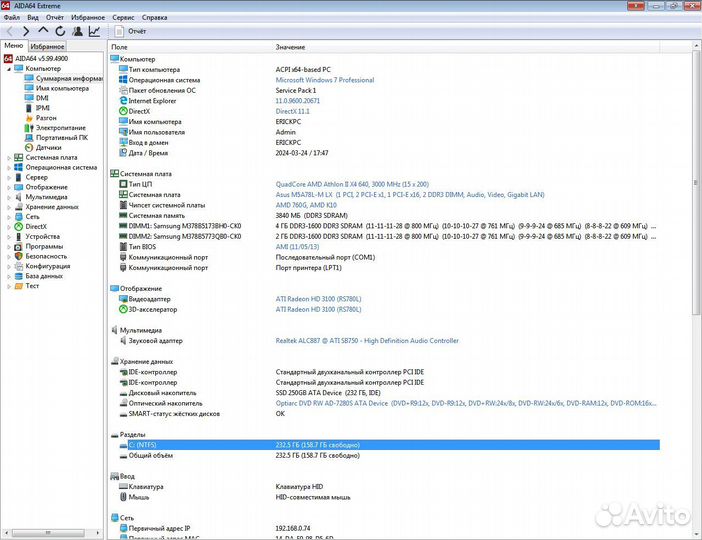
Task: Open the QuadCore AMD Athlon II X4 640 link
Action: click(352, 184)
